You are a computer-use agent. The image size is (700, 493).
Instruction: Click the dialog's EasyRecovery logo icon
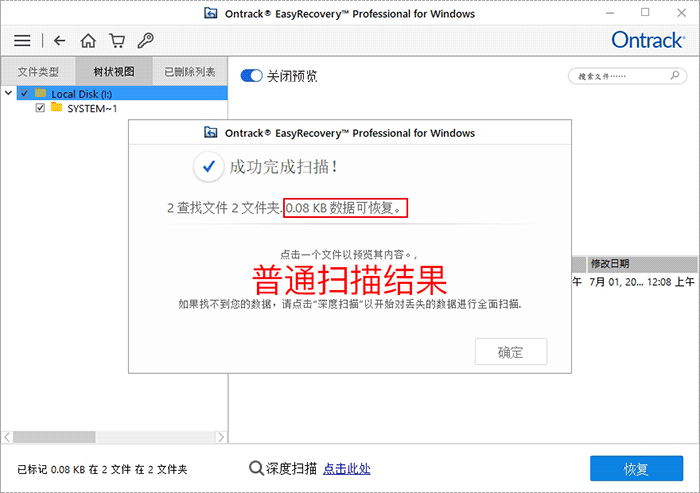(x=211, y=133)
